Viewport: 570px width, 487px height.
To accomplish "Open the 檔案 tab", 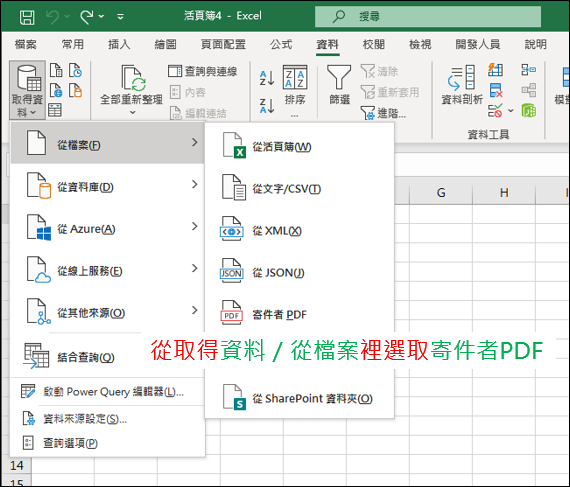I will [x=25, y=44].
